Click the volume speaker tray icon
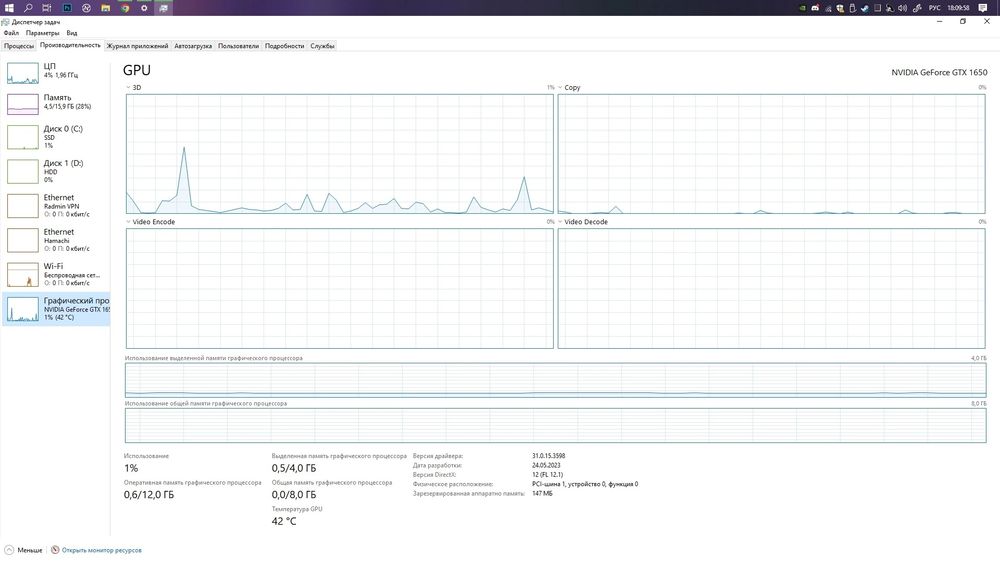 pos(902,8)
